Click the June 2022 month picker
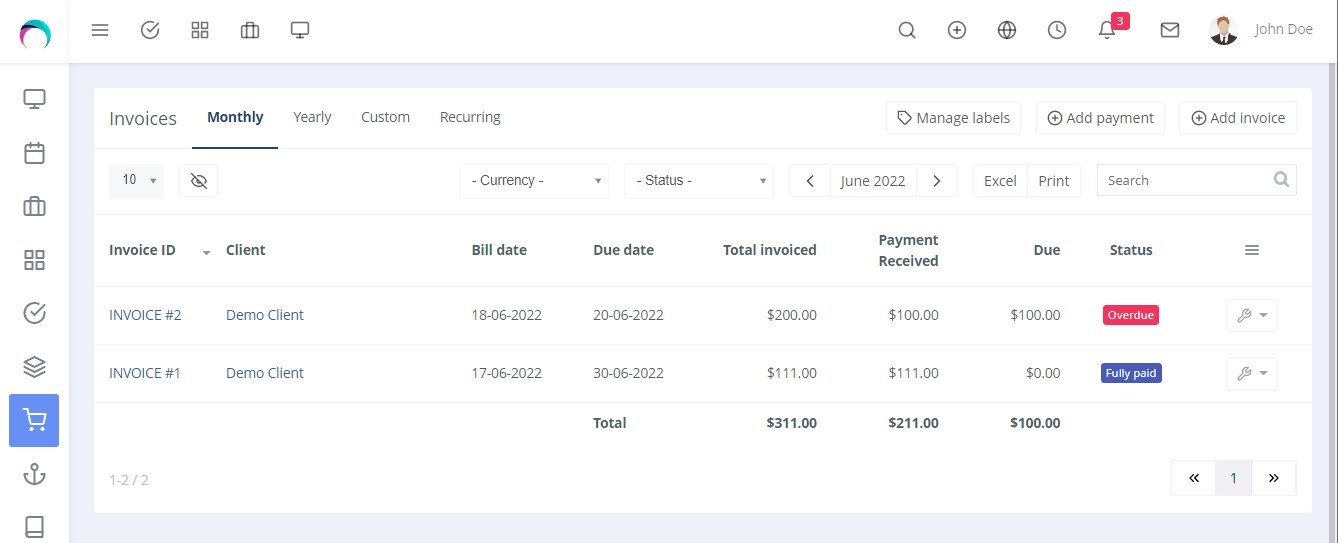This screenshot has width=1338, height=543. (x=873, y=181)
